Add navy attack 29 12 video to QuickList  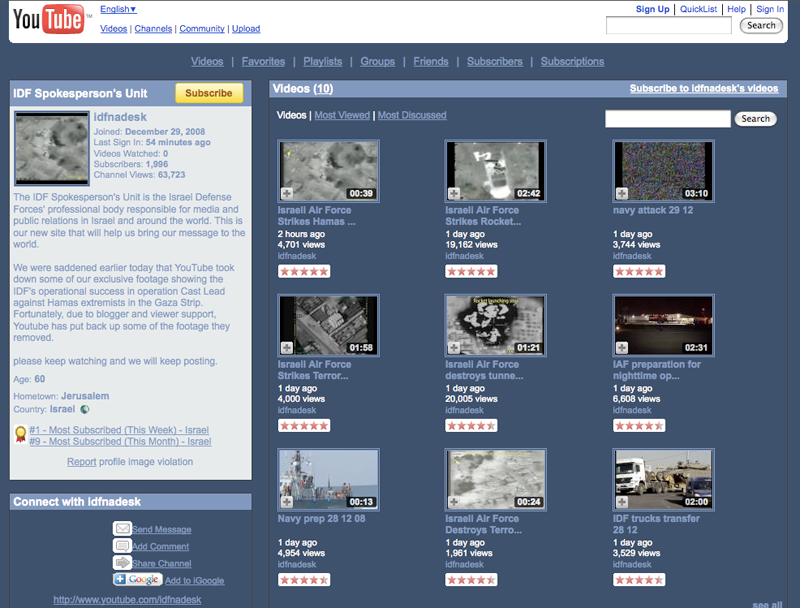point(621,193)
